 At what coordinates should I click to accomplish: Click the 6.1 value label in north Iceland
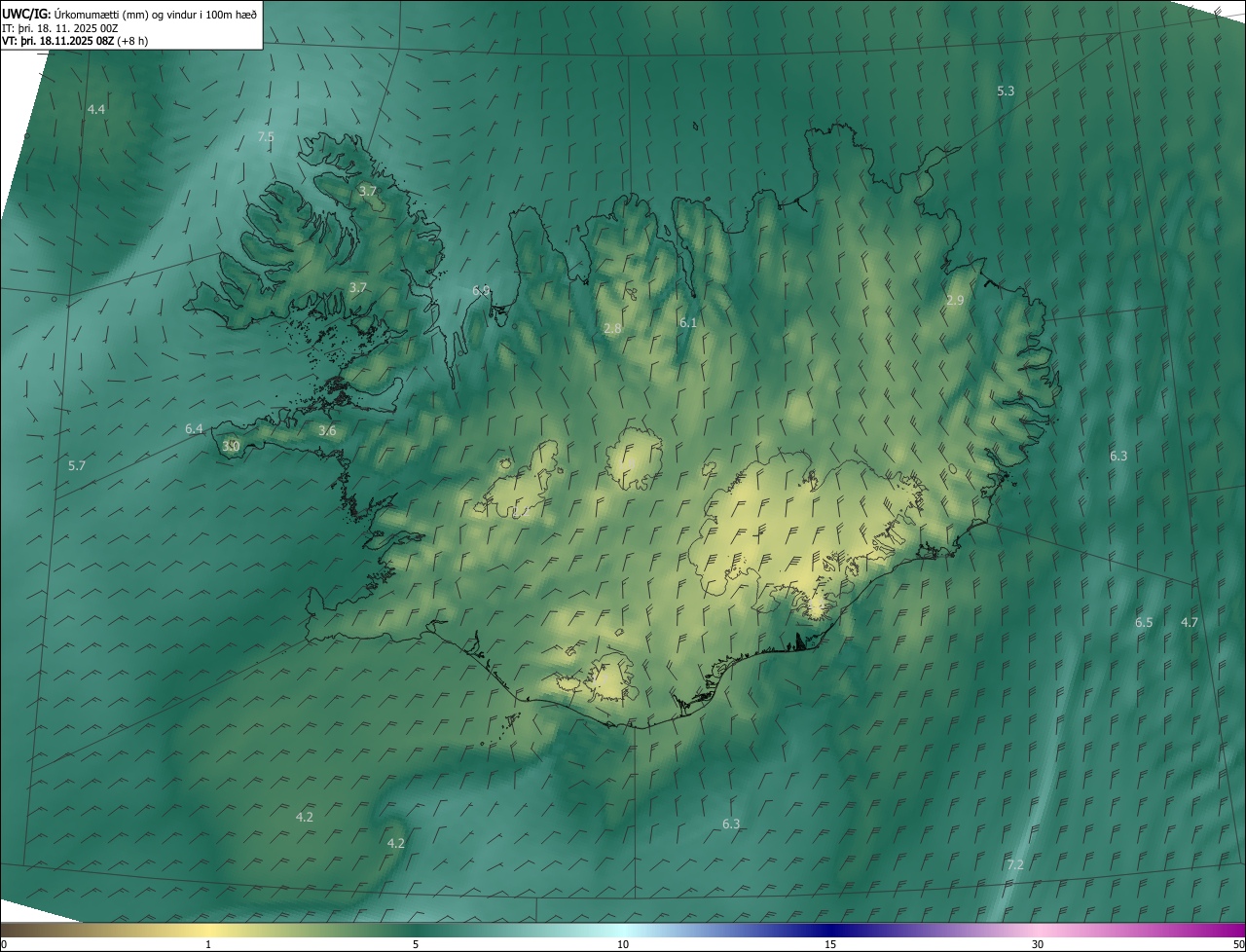[x=688, y=322]
